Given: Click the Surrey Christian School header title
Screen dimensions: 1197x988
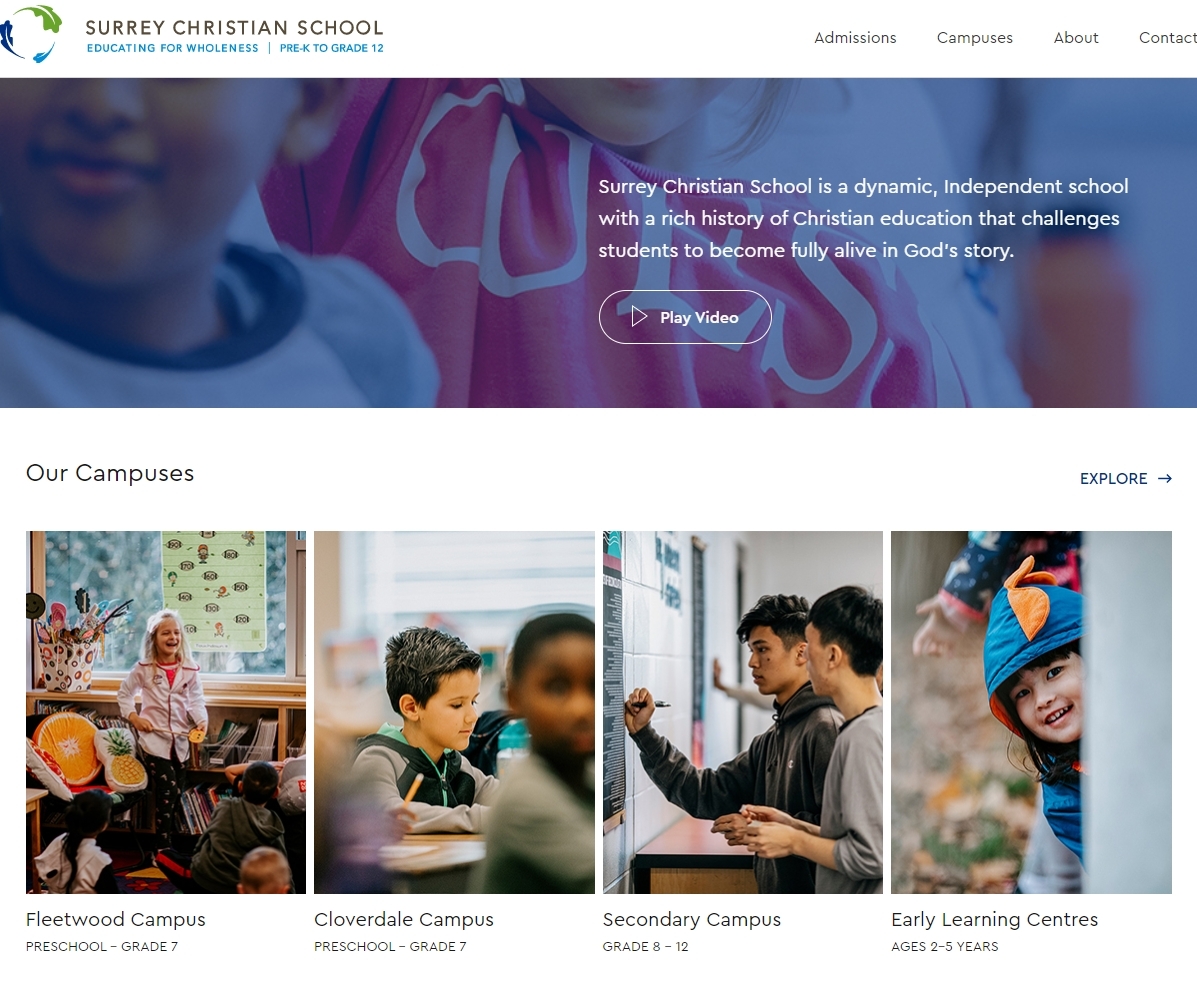Looking at the screenshot, I should click(x=234, y=27).
